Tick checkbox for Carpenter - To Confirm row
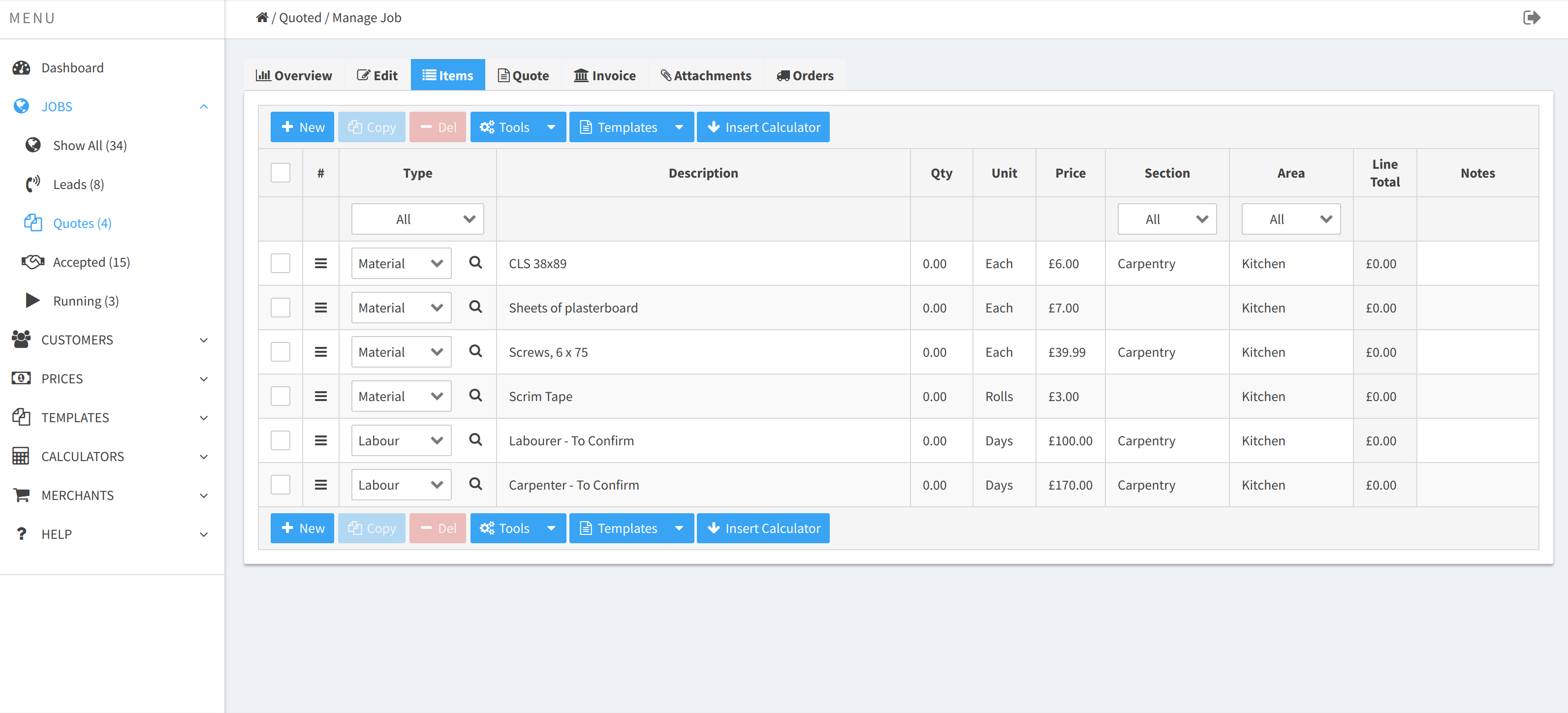The height and width of the screenshot is (713, 1568). tap(281, 485)
